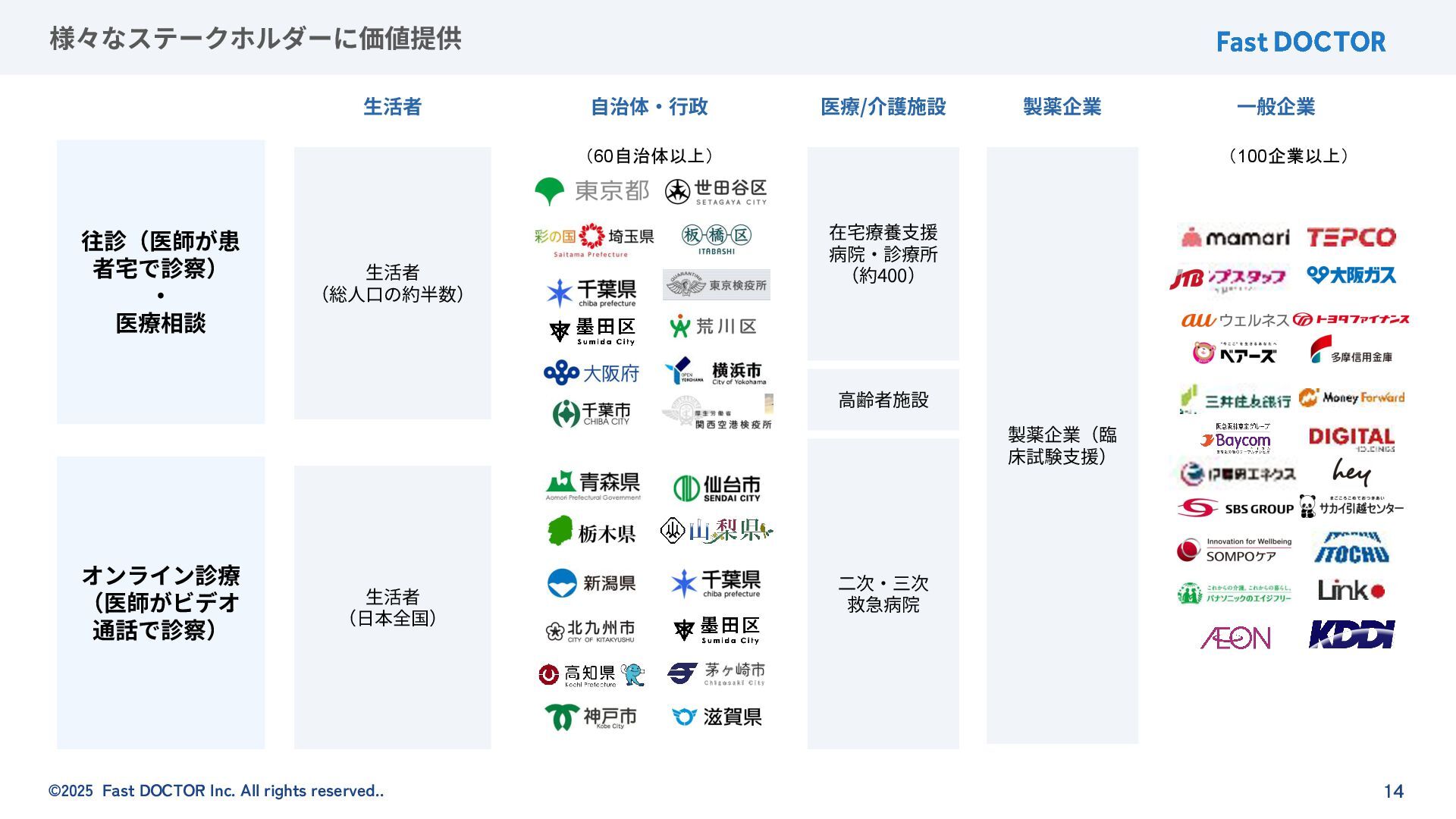Click the Setagaya City logo

[x=716, y=192]
